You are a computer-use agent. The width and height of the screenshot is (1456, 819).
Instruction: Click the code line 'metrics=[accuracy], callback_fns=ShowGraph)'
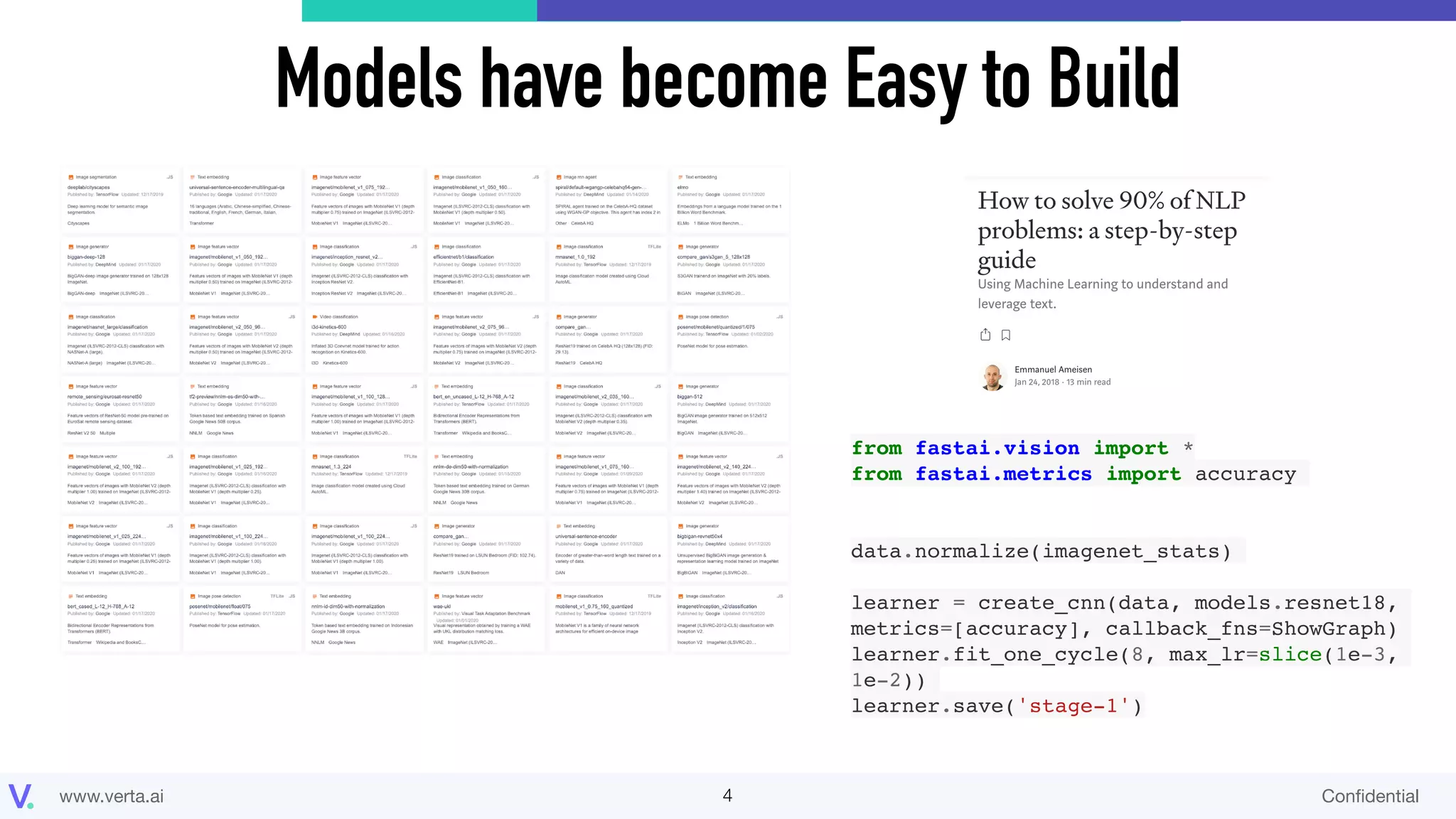(x=1125, y=629)
